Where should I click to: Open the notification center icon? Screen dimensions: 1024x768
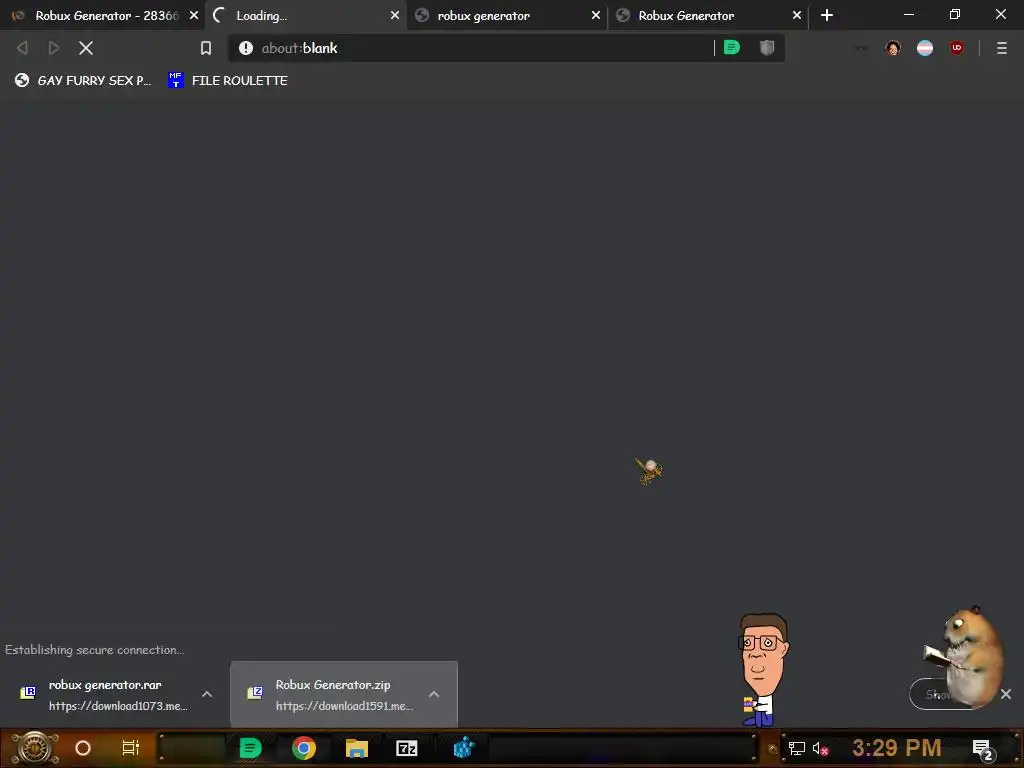pyautogui.click(x=983, y=750)
